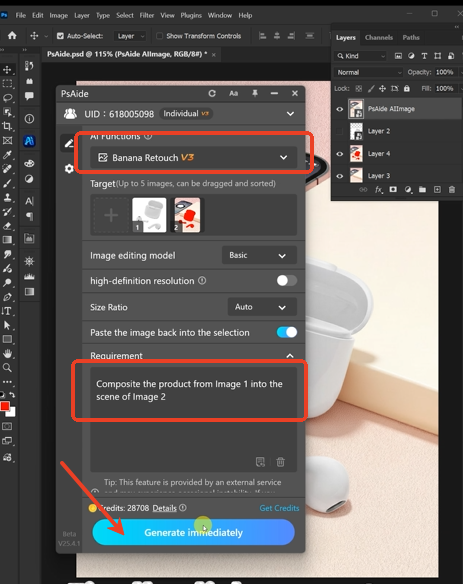Screen dimensions: 463x584
Task: Select the Brush tool
Action: pyautogui.click(x=7, y=183)
